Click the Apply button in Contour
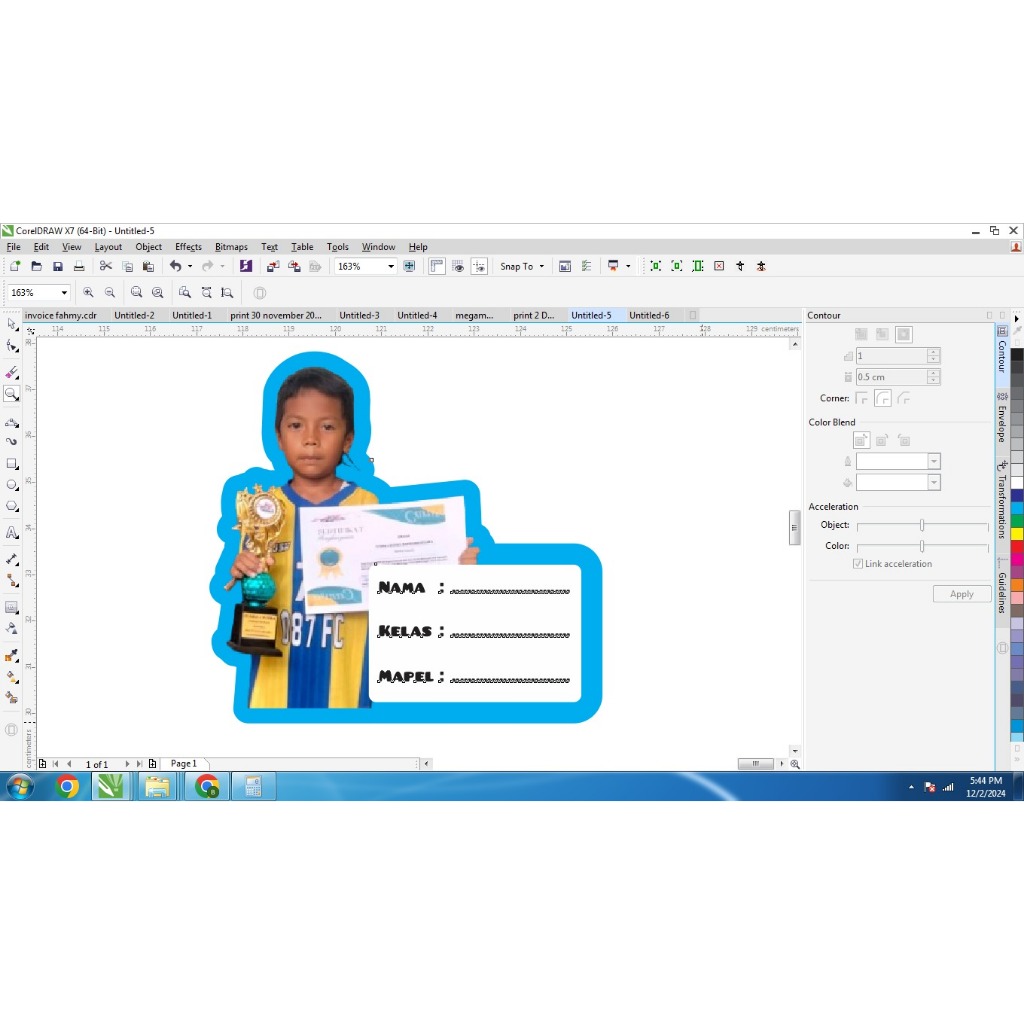Screen dimensions: 1024x1024 pyautogui.click(x=961, y=594)
